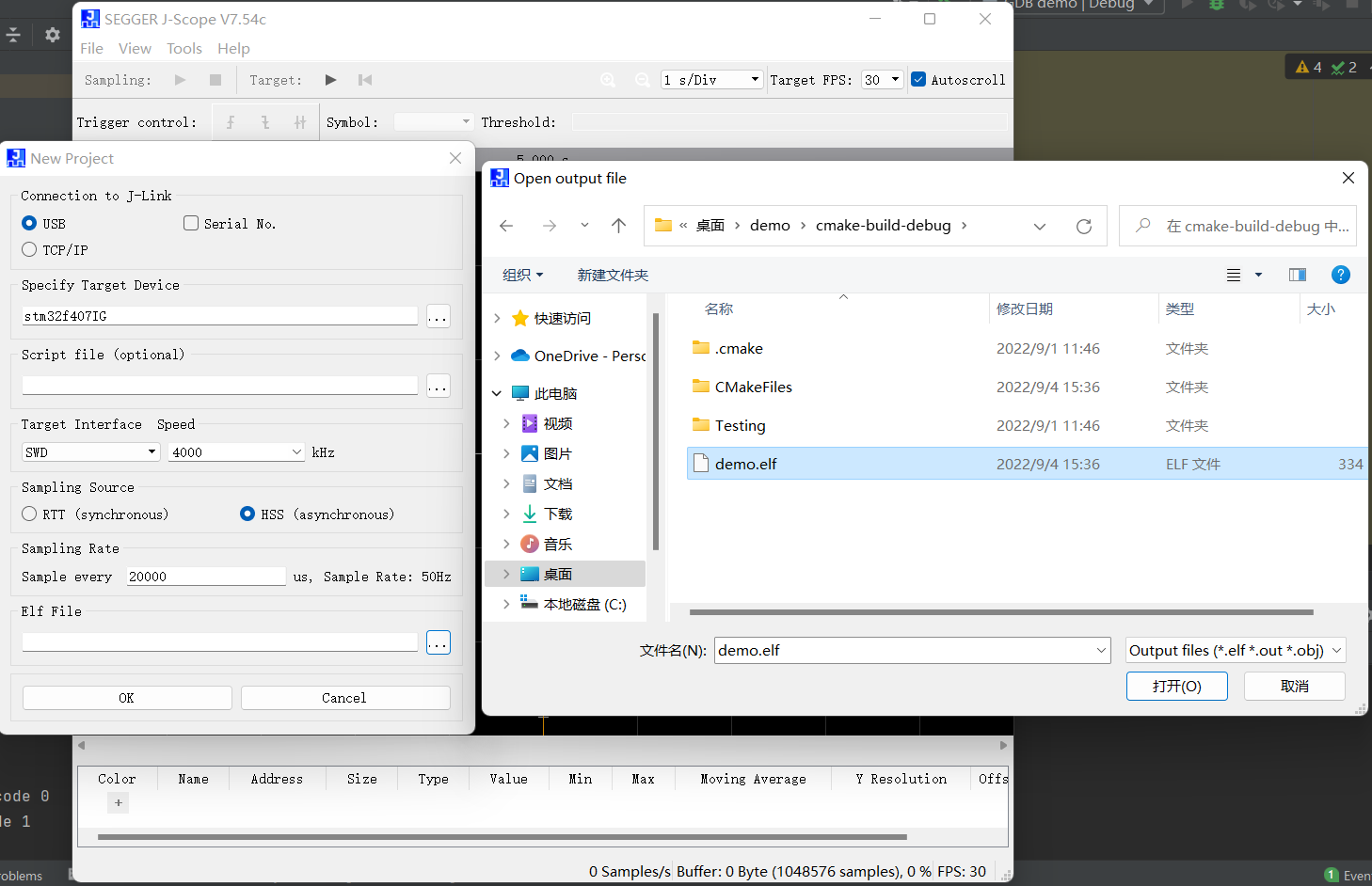Open the 组织 menu in file dialog
This screenshot has width=1372, height=886.
pos(522,275)
